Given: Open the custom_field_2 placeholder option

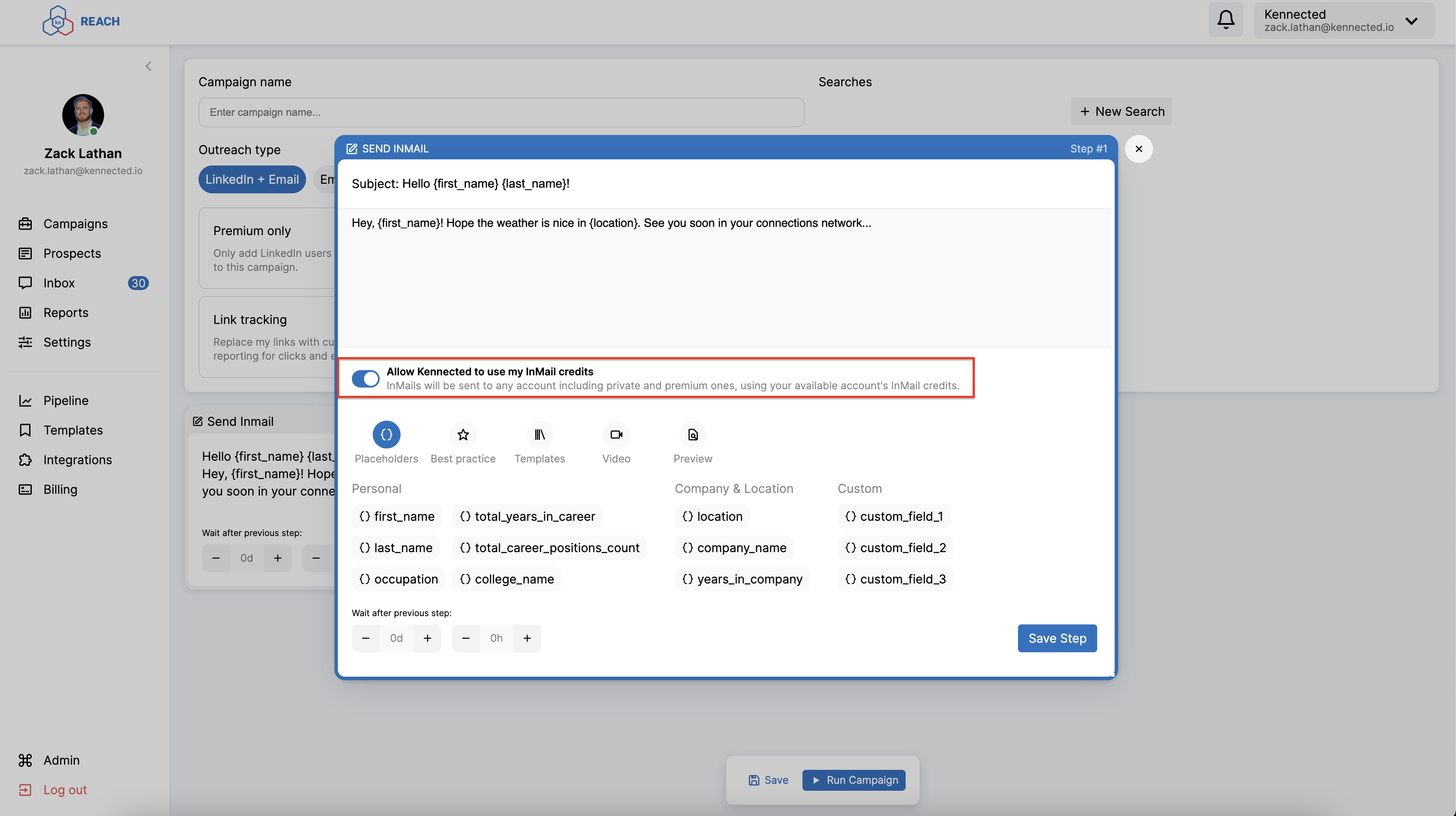Looking at the screenshot, I should (895, 547).
